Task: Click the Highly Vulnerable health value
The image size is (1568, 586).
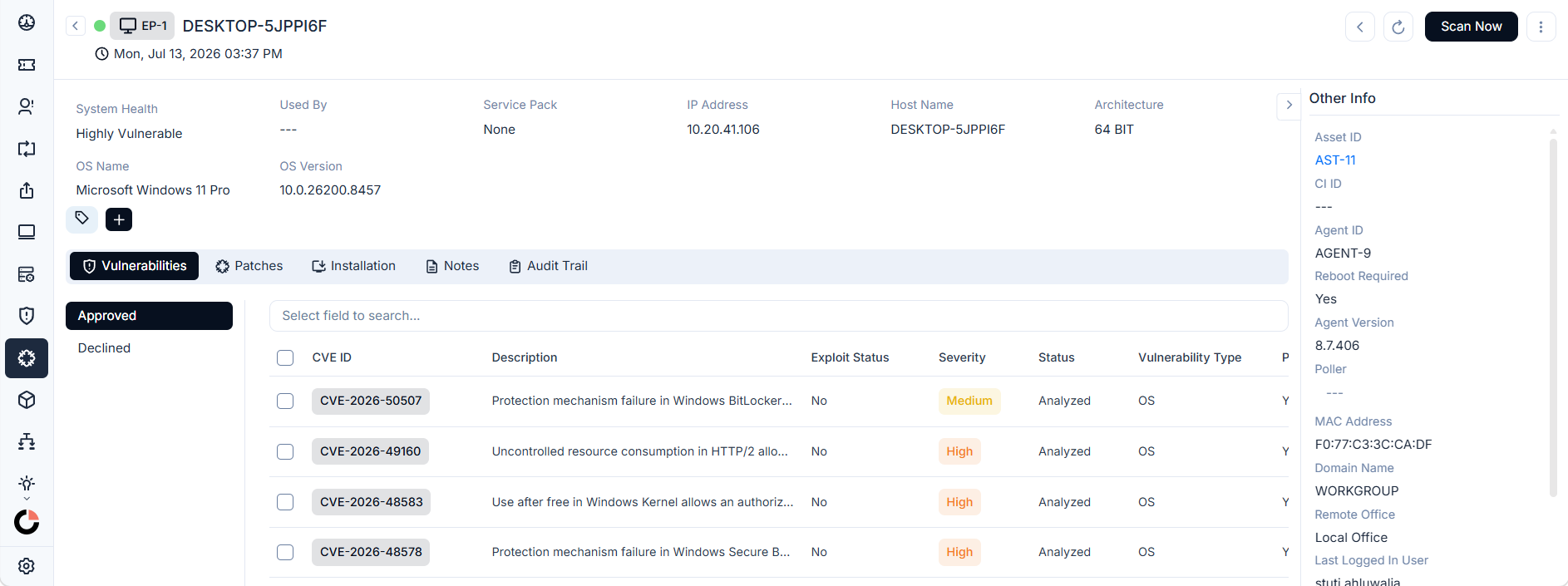Action: (x=129, y=134)
